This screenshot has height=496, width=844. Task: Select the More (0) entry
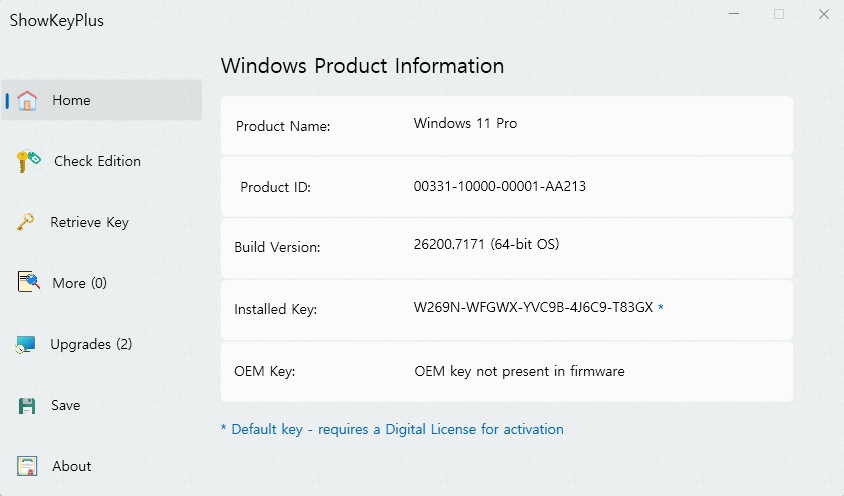pyautogui.click(x=80, y=283)
